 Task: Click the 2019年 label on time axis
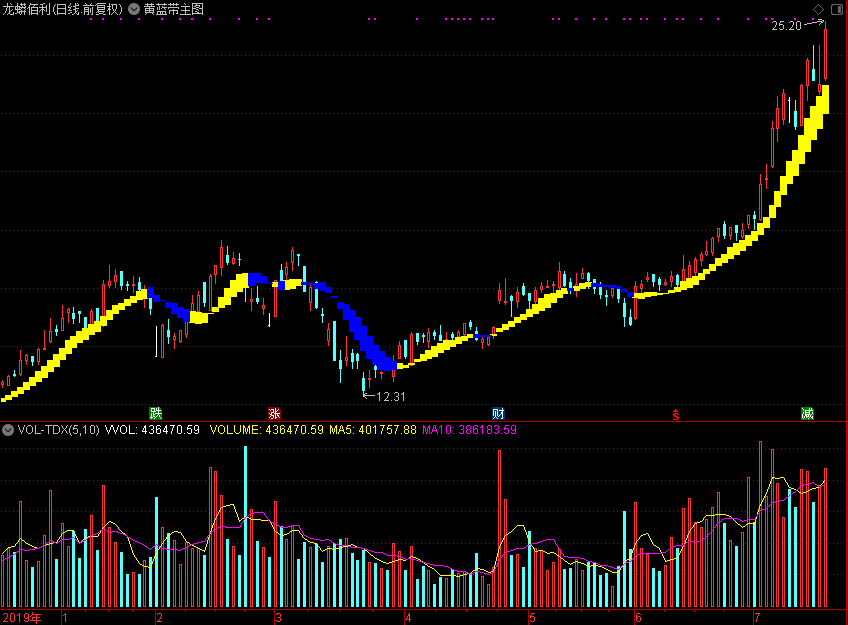22,617
